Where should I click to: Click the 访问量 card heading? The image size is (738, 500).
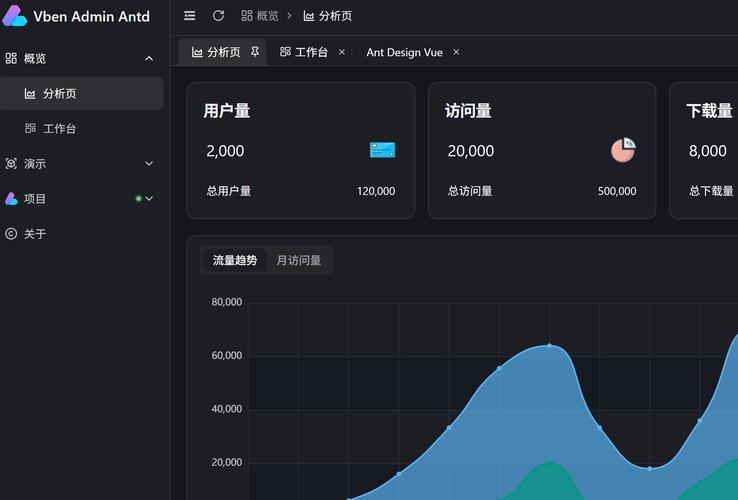click(x=468, y=111)
